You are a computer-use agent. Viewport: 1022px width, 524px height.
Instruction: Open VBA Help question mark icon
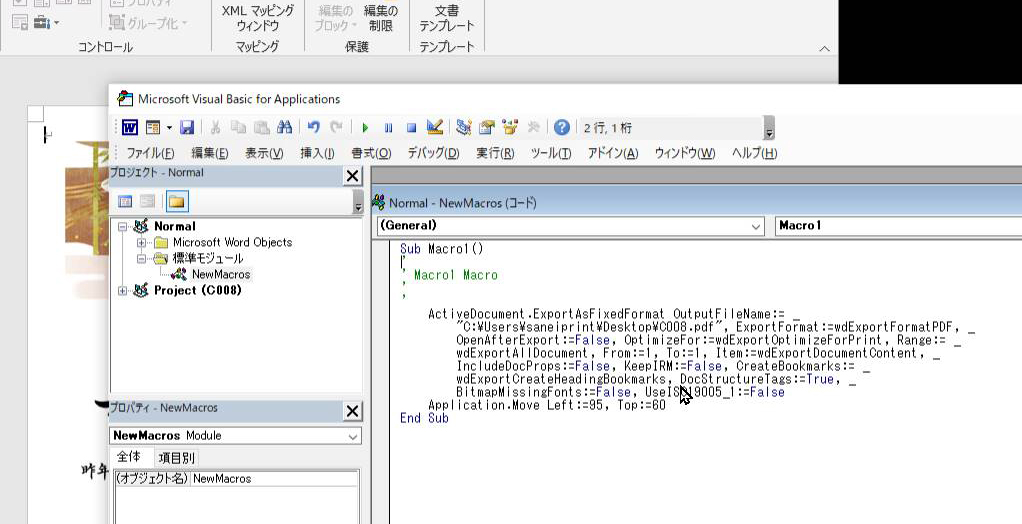(x=562, y=128)
